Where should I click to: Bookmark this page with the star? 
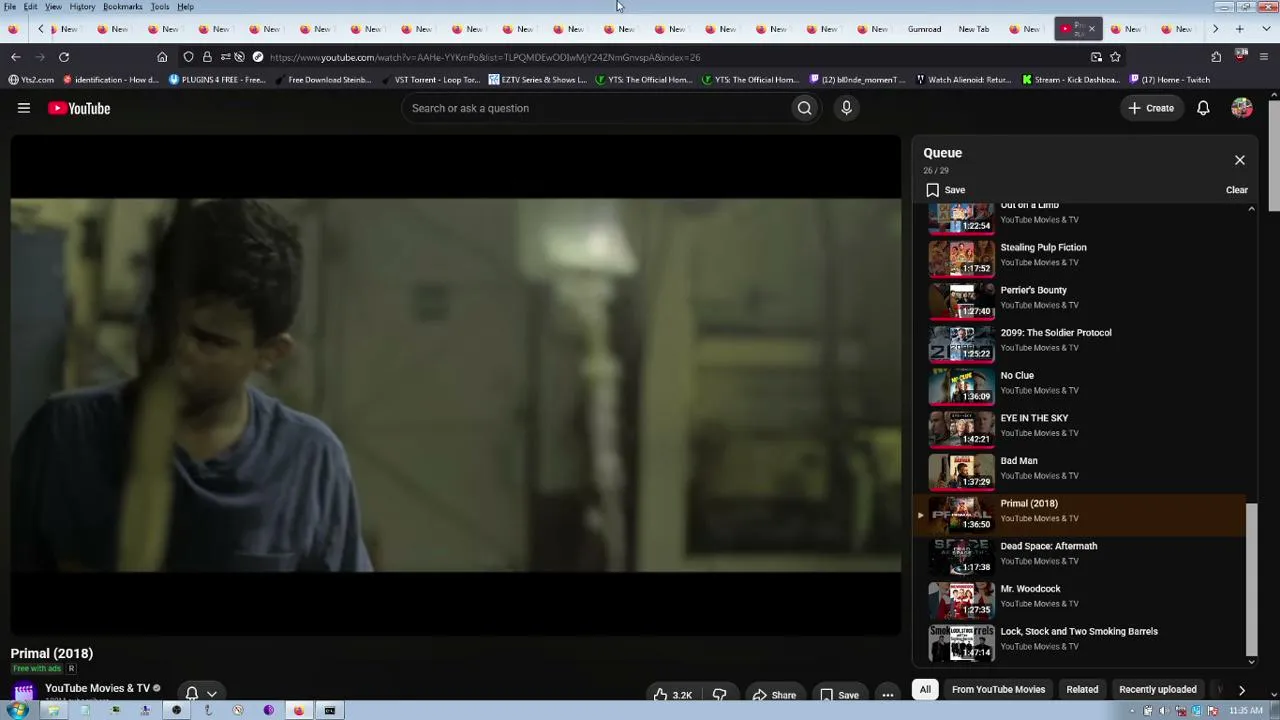click(x=1115, y=57)
